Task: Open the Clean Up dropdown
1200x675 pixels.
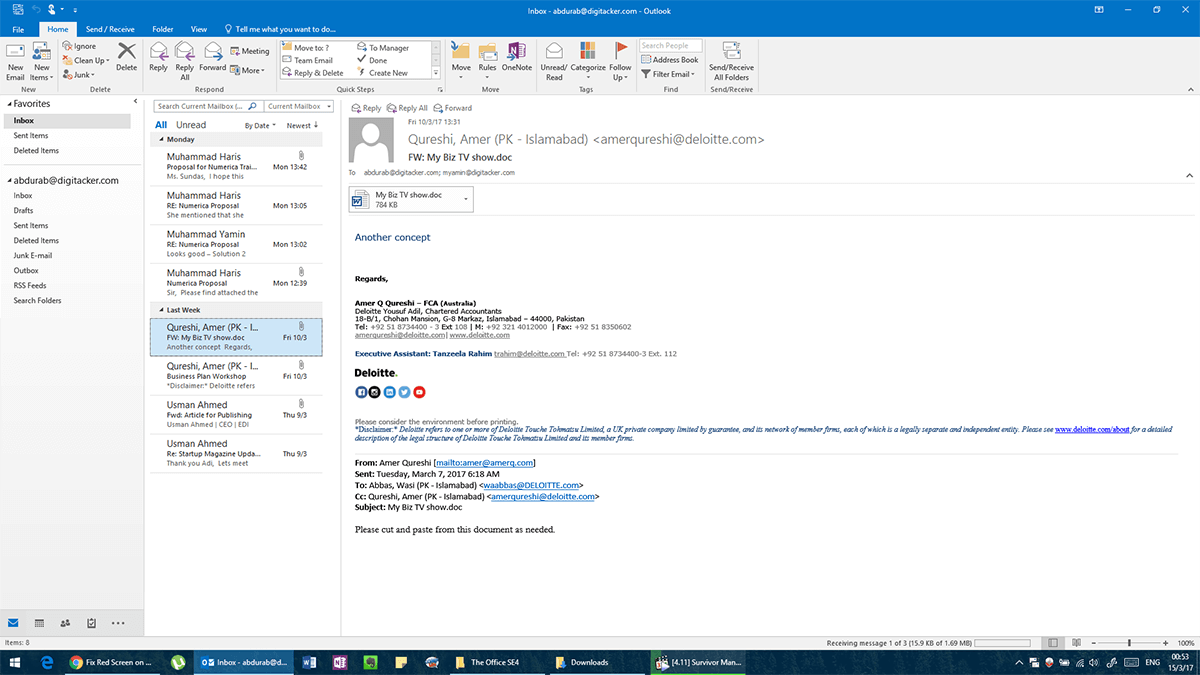Action: (87, 60)
